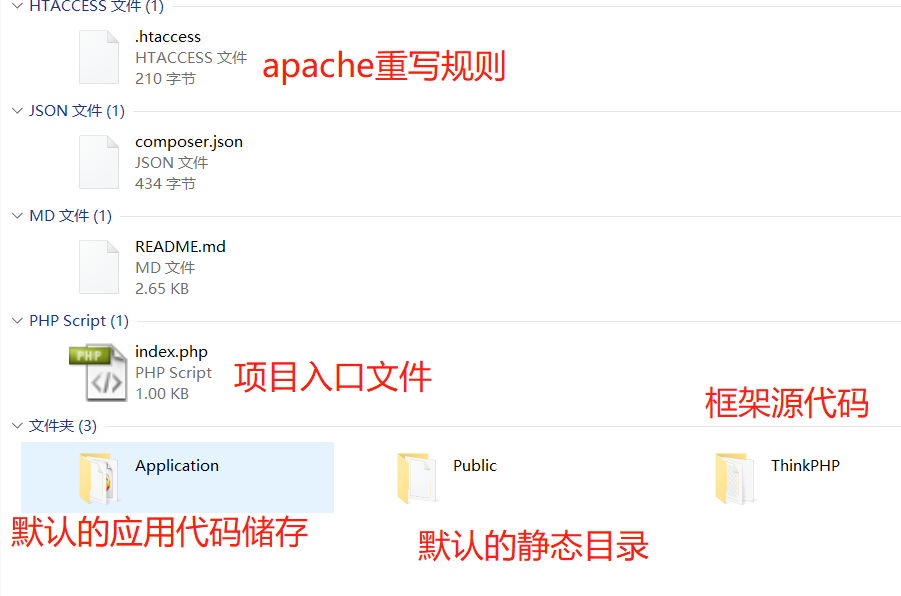Click the 2.65 KB size text

click(x=162, y=289)
